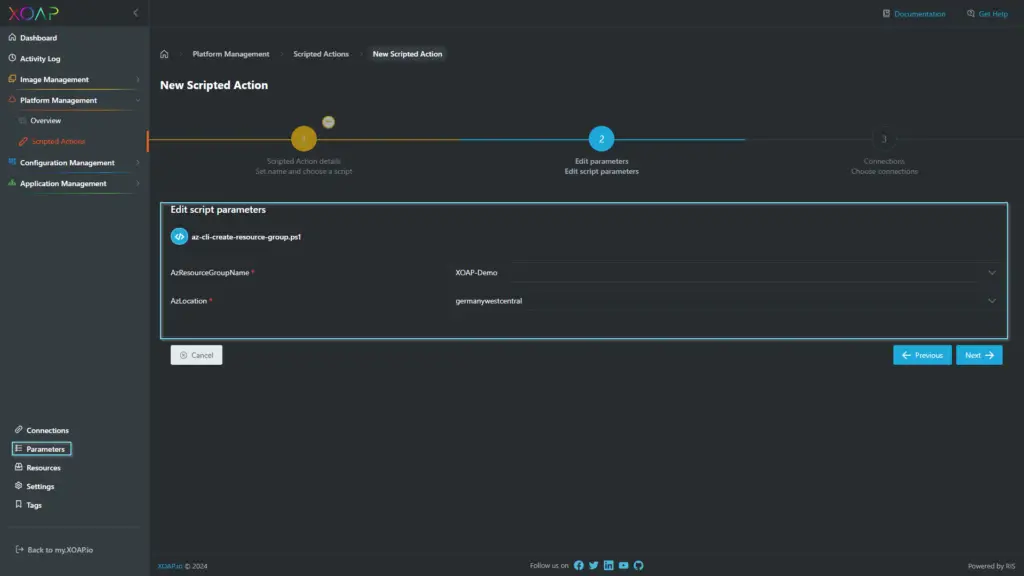Select step 2 Edit parameters circle
The height and width of the screenshot is (576, 1024).
click(601, 138)
